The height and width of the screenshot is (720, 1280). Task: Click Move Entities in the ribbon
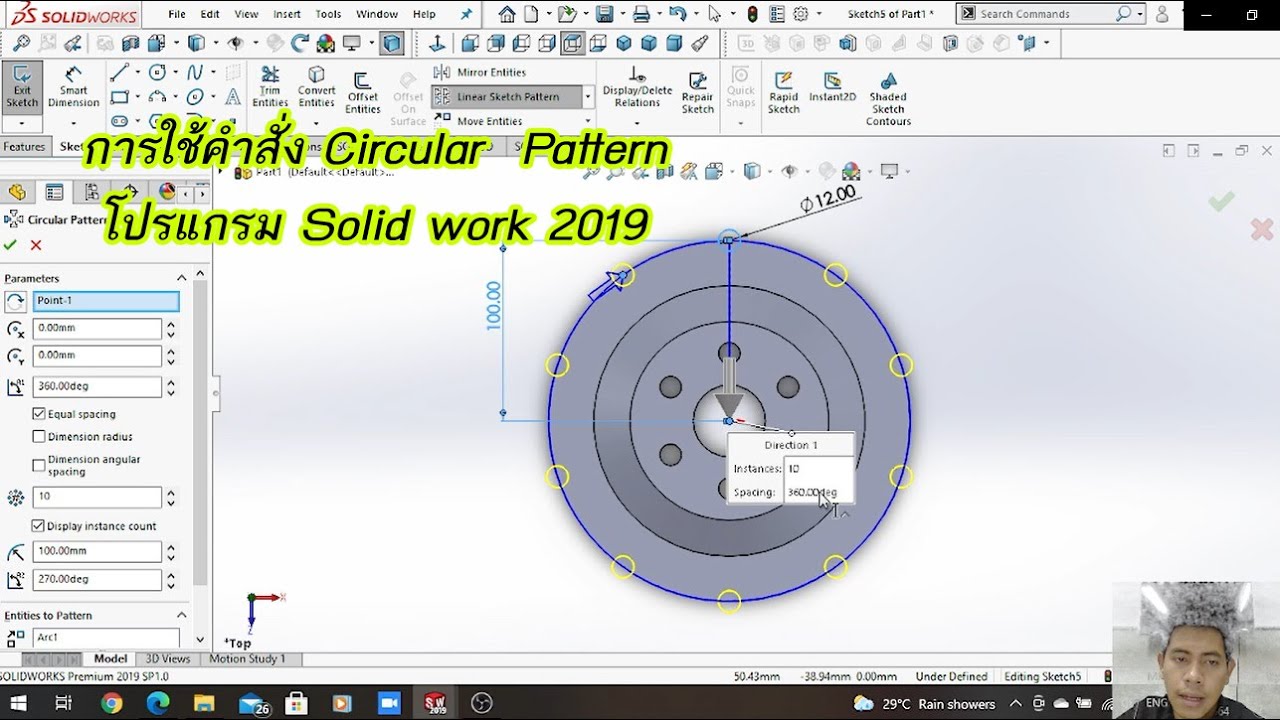(479, 121)
